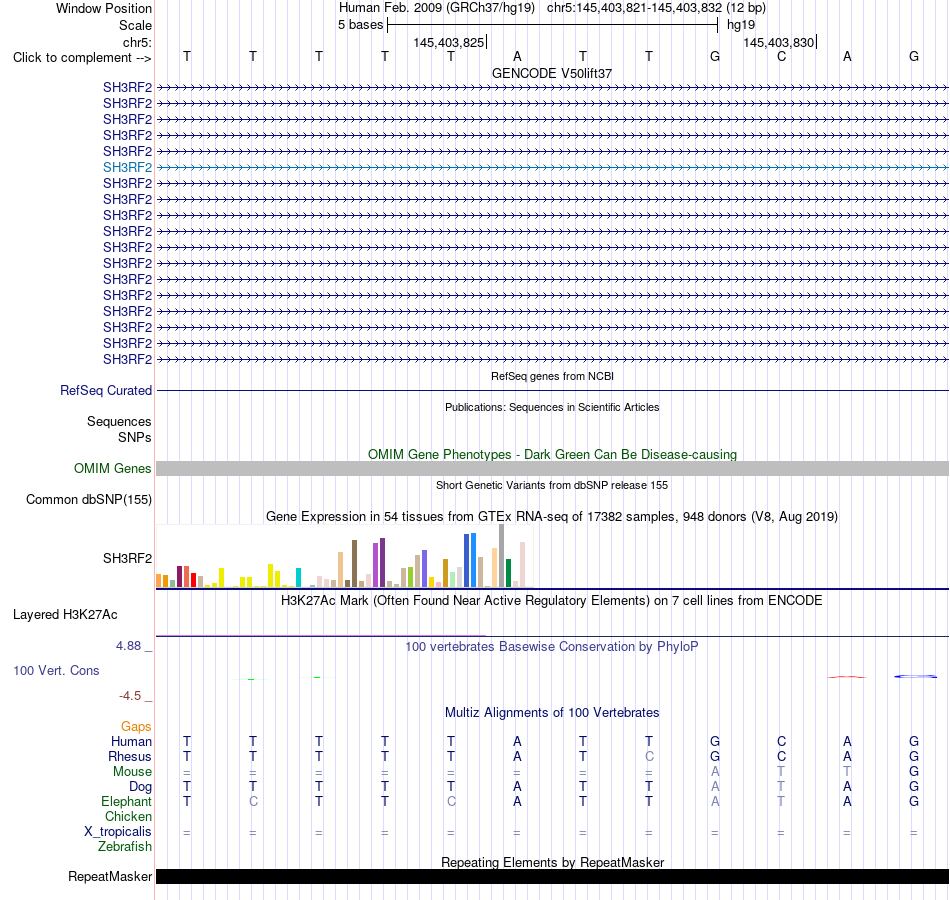Viewport: 950px width, 900px height.
Task: Click the dark G in the Mouse row
Action: [x=914, y=772]
